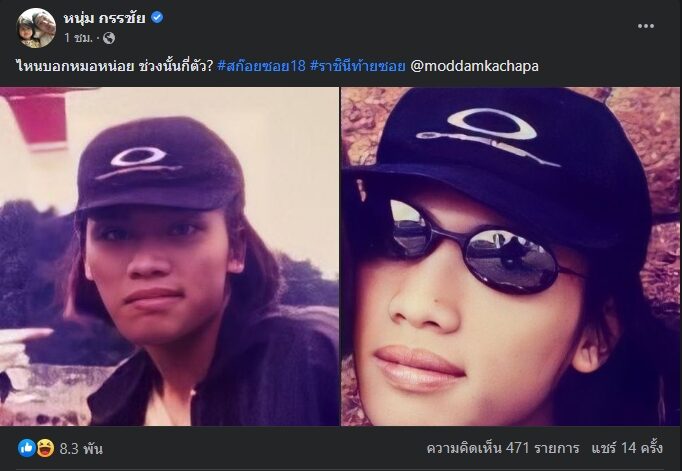Click the Oakley logo on right photo cap

tap(488, 136)
